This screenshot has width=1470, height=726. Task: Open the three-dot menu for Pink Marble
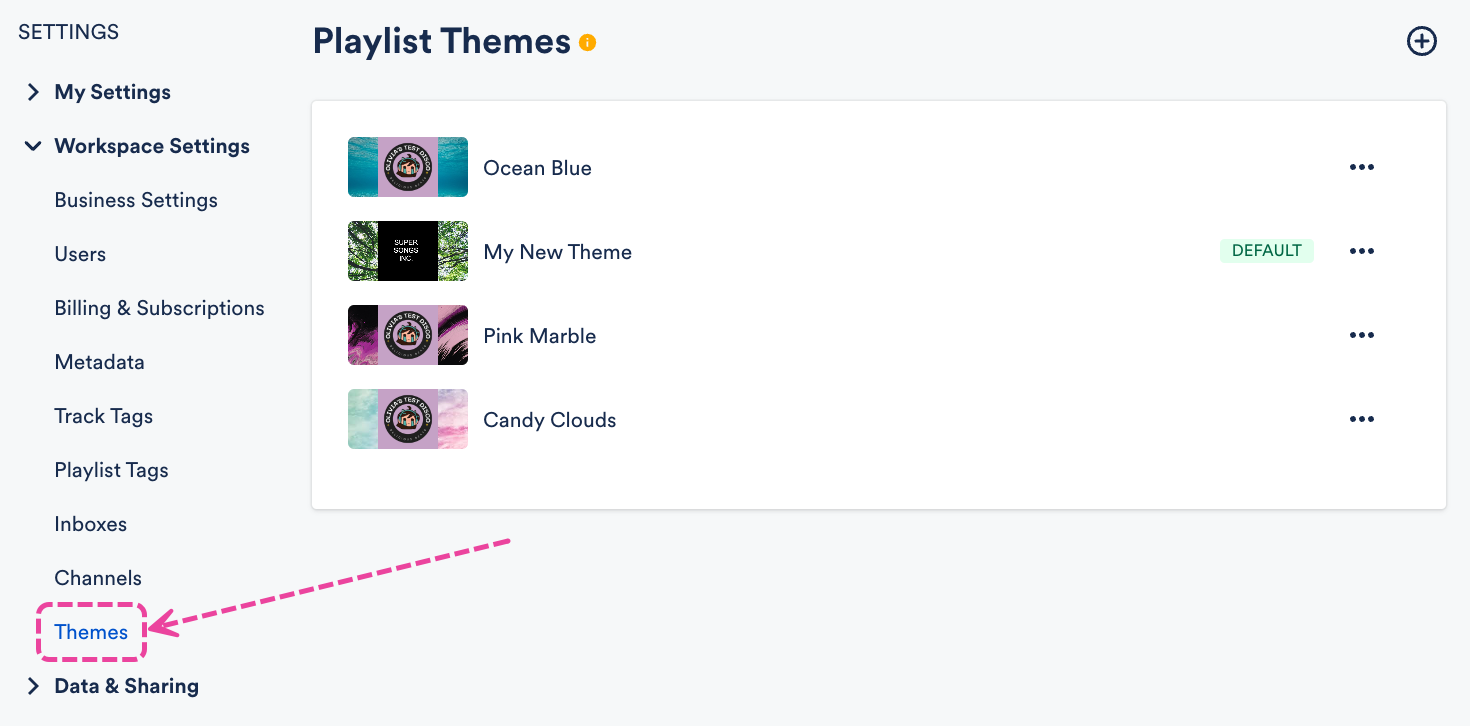1361,335
